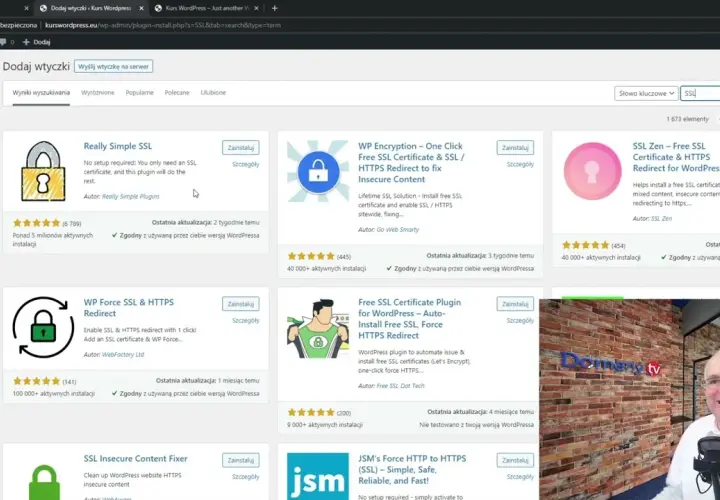The height and width of the screenshot is (500, 720).
Task: Open the Really Simple SSL padlock icon
Action: point(43,171)
